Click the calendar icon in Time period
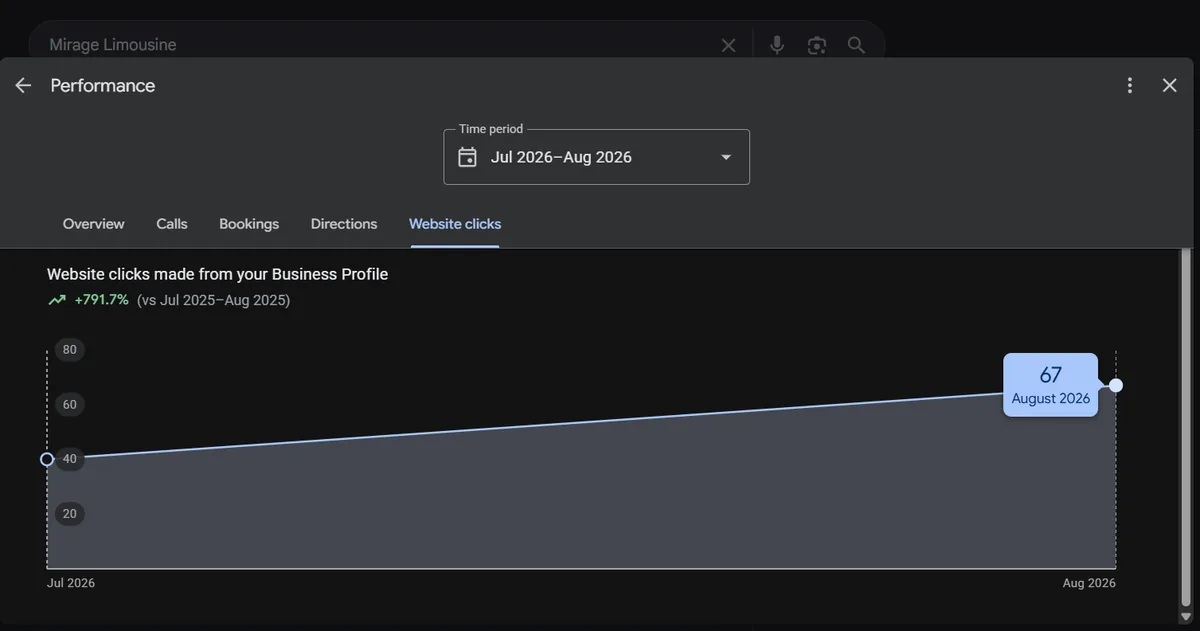Screen dimensions: 1200x631 467,157
